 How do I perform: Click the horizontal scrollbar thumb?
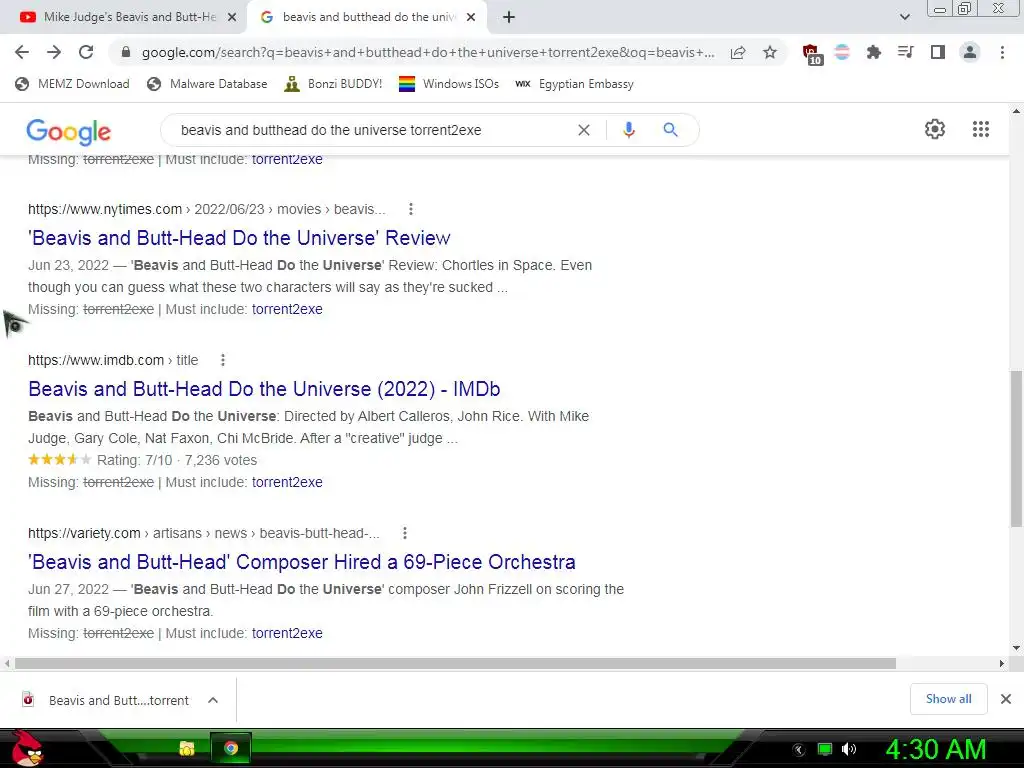tap(455, 664)
